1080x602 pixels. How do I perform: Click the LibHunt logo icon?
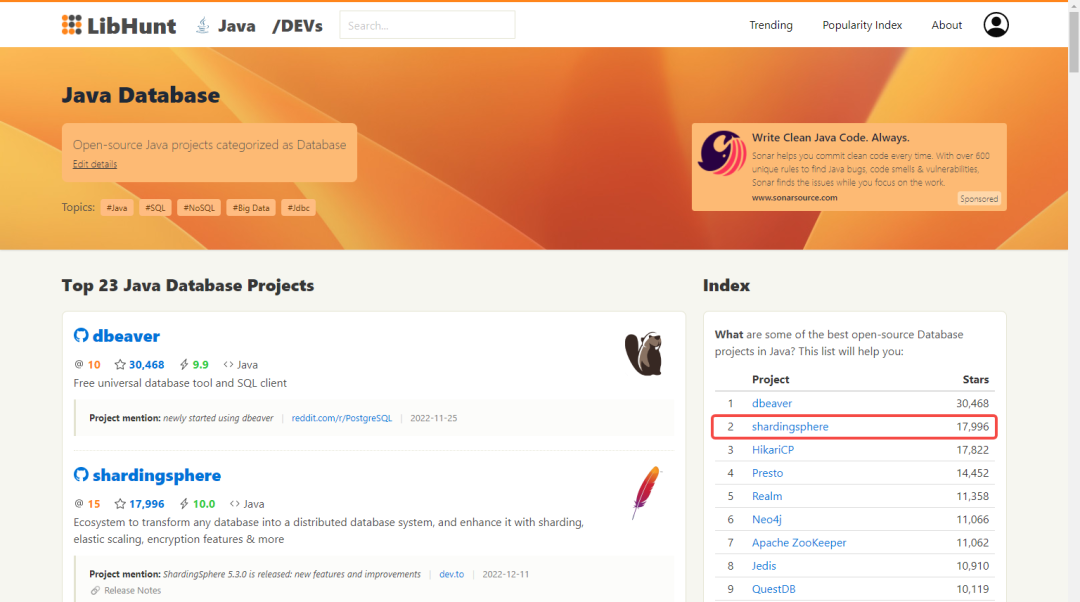pyautogui.click(x=72, y=25)
